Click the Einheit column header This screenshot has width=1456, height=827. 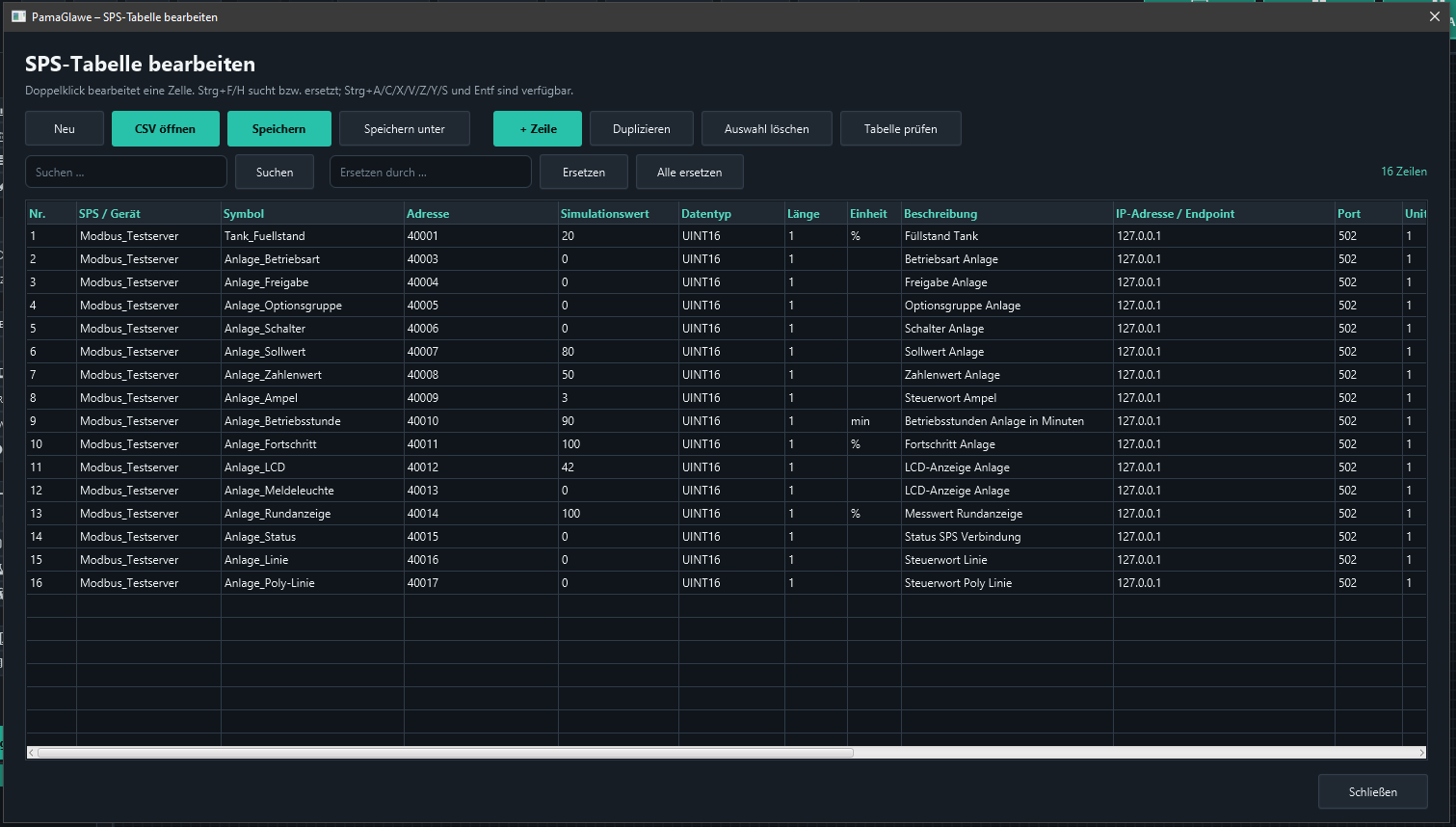(874, 213)
